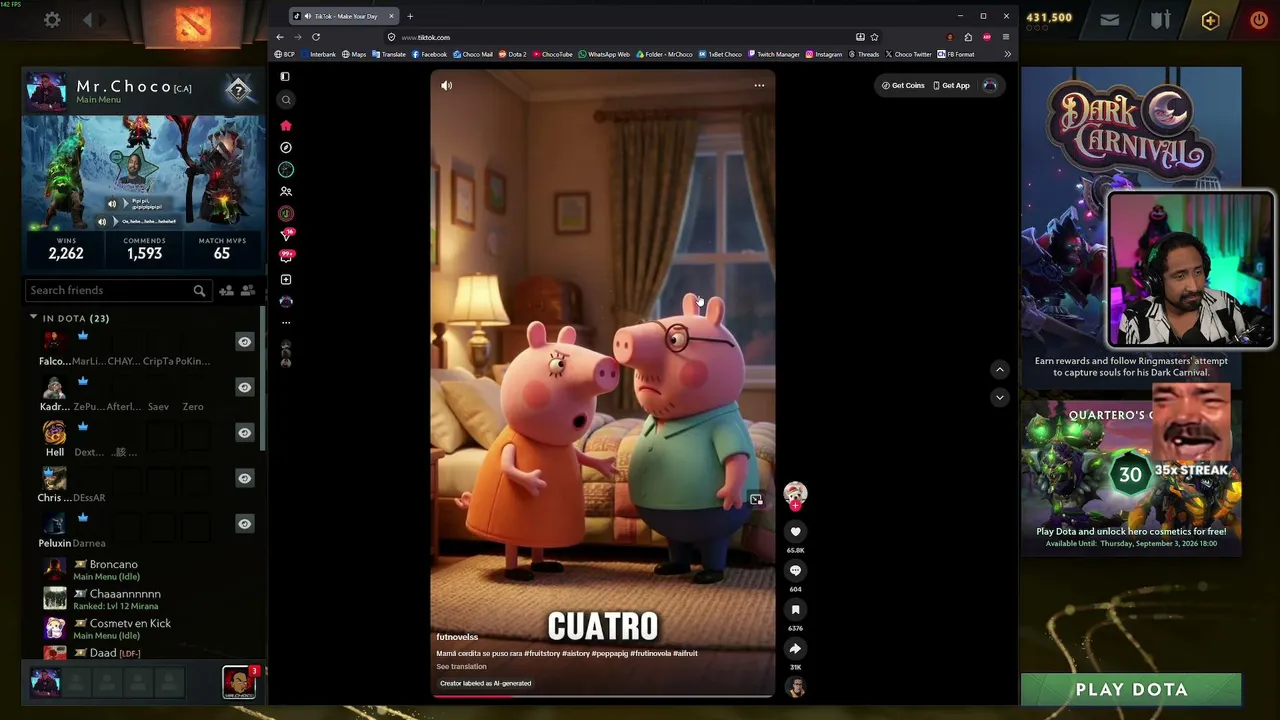The height and width of the screenshot is (720, 1280).
Task: Open the futnovelss creator profile link
Action: pyautogui.click(x=457, y=637)
